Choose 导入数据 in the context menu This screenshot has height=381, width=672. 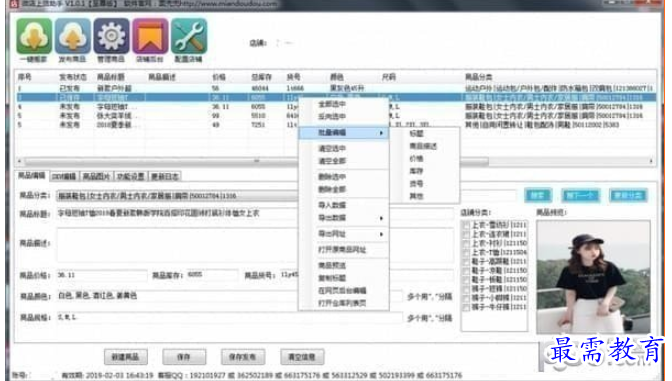[344, 205]
